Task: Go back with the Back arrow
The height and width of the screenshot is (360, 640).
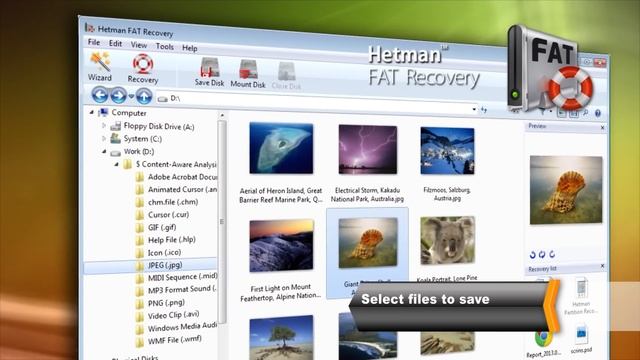Action: pyautogui.click(x=100, y=95)
